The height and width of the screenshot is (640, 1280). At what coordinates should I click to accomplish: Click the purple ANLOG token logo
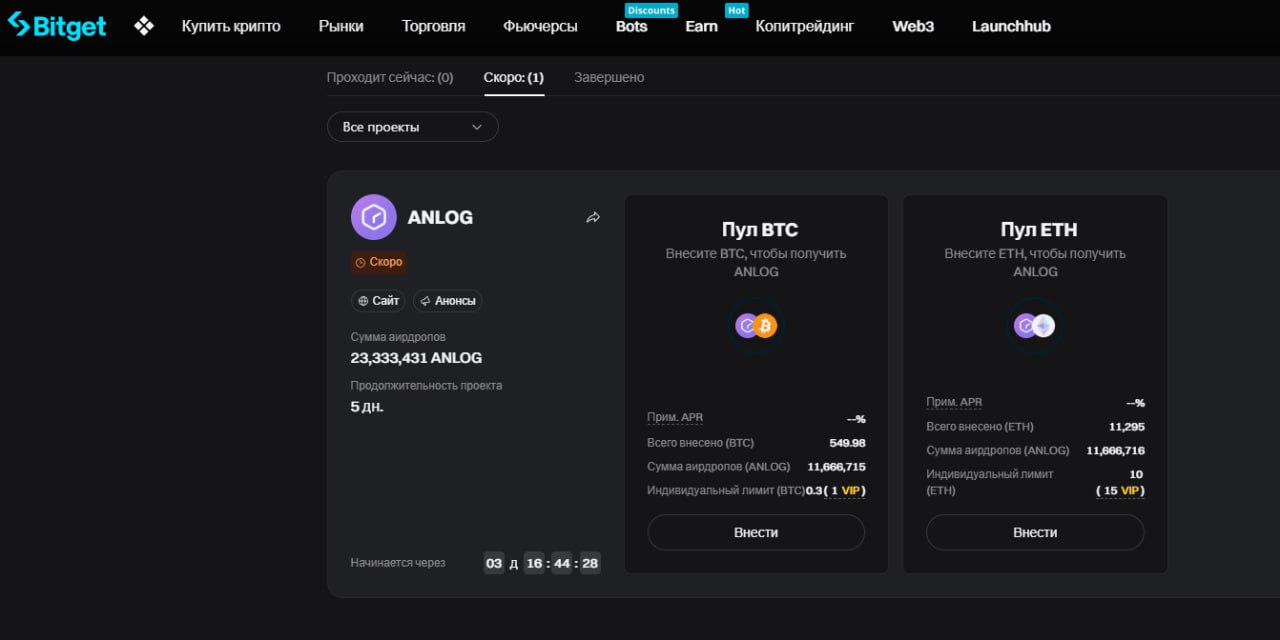tap(373, 217)
